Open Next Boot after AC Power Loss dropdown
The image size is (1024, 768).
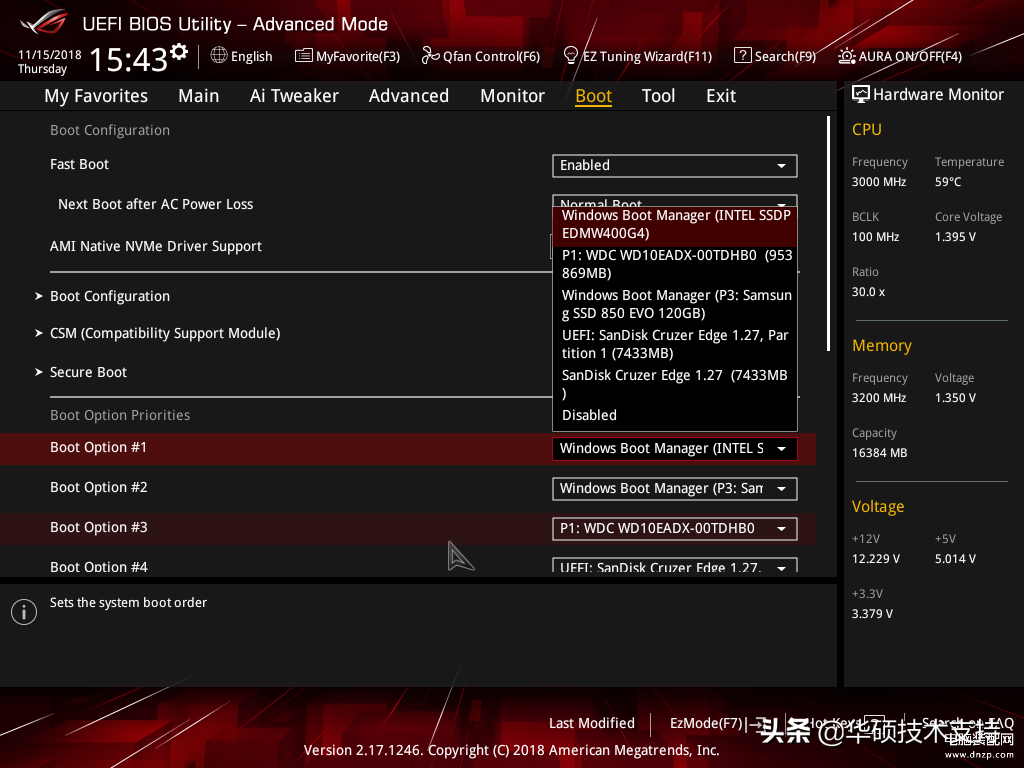pos(675,200)
